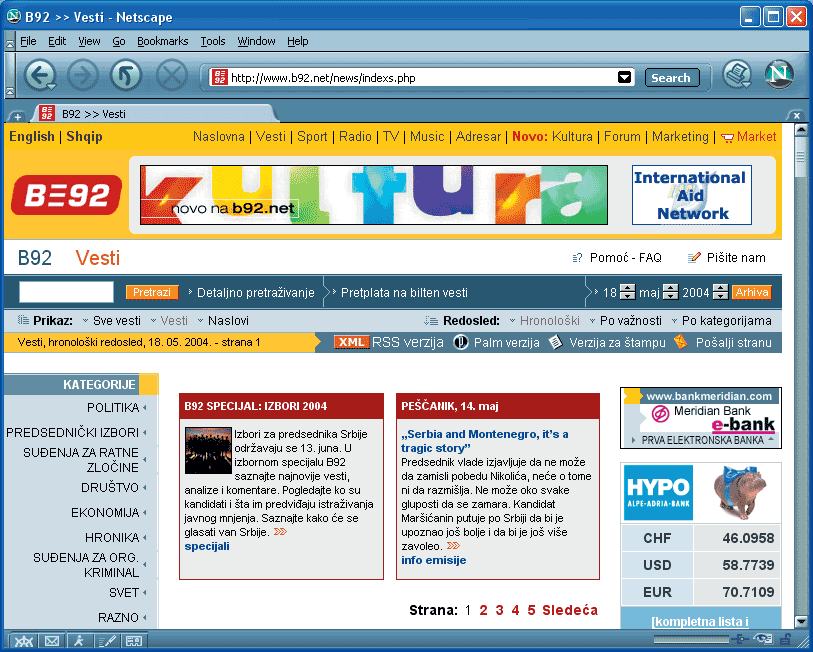This screenshot has width=813, height=652.
Task: Click the Detaljno pretraživanje link
Action: coord(256,293)
